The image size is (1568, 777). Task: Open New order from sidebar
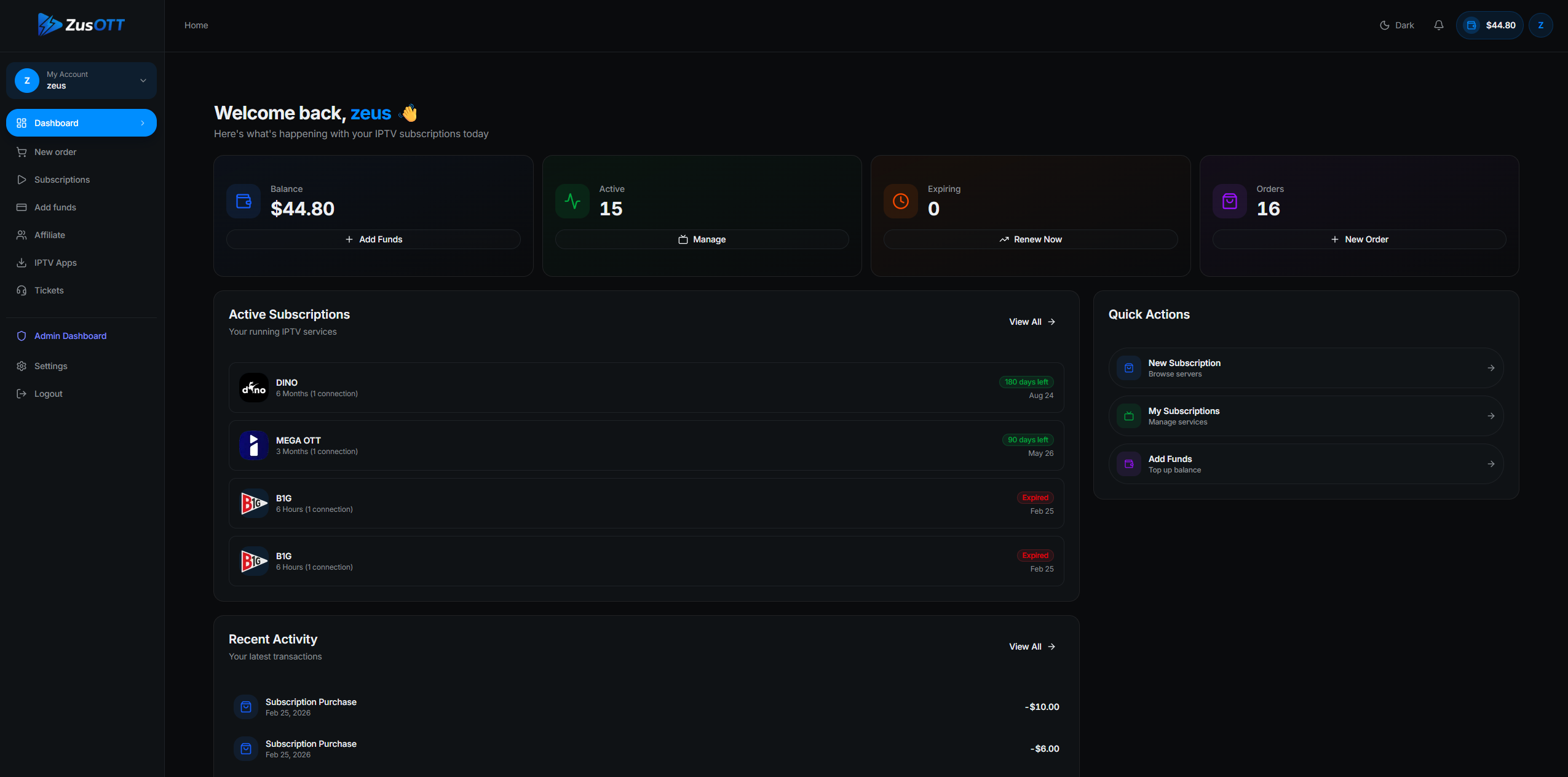point(55,152)
